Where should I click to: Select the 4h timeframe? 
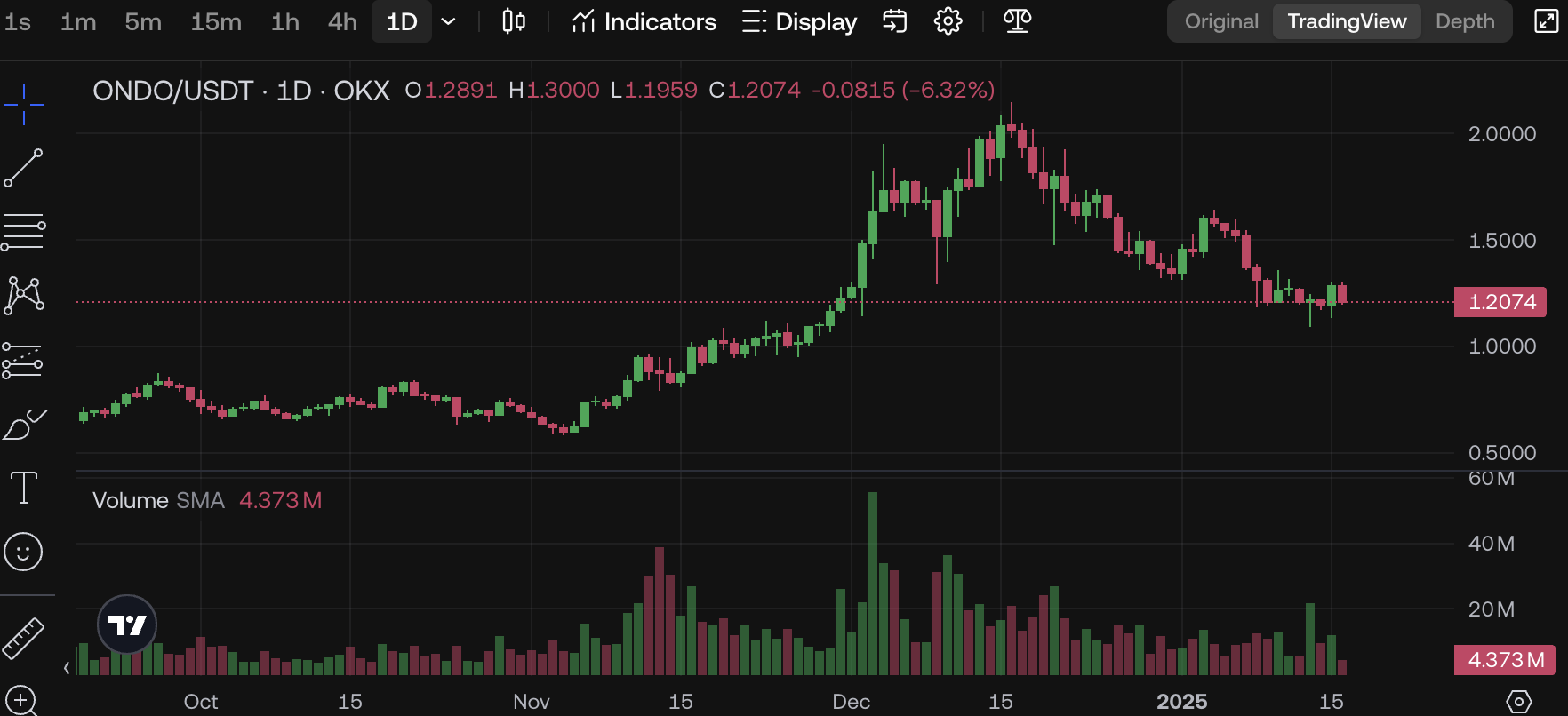(342, 21)
